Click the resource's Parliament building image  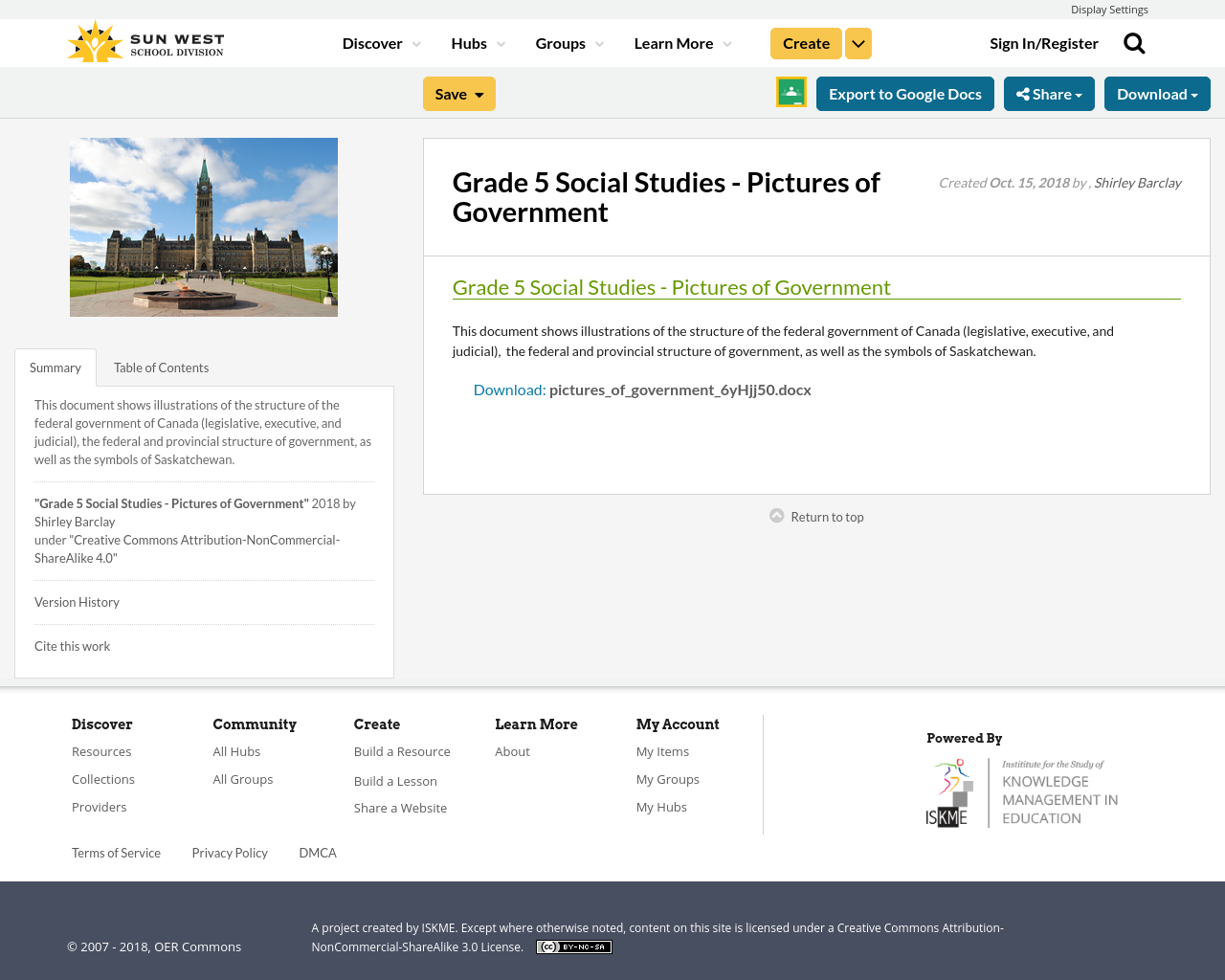click(204, 227)
